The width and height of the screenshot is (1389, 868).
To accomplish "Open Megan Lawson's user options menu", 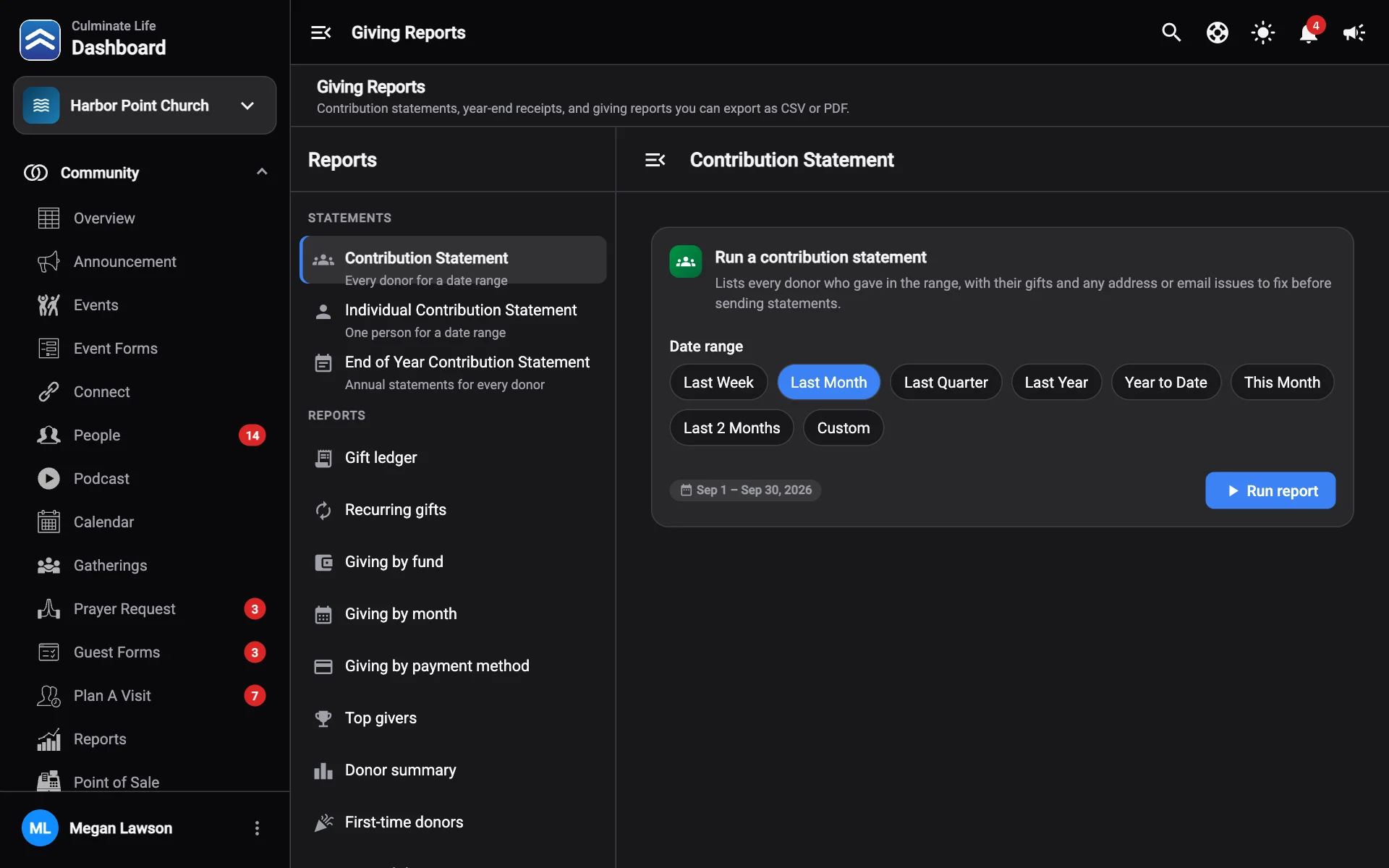I will (x=257, y=828).
